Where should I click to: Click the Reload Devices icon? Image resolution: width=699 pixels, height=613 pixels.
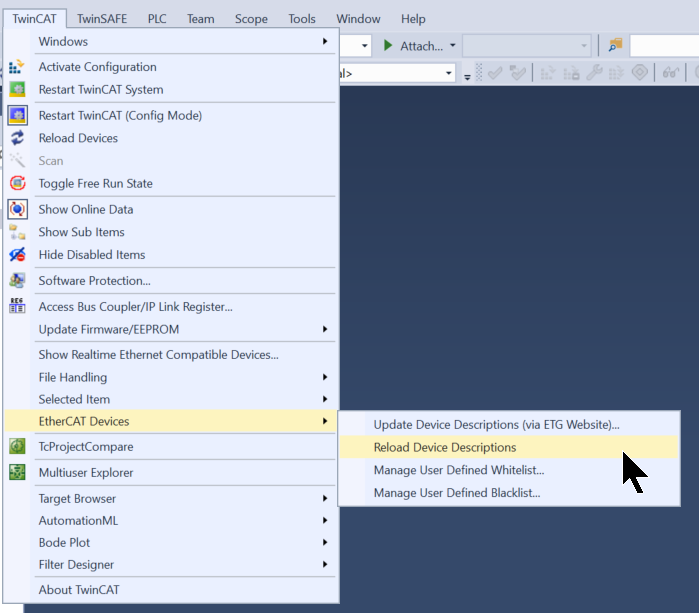(17, 138)
